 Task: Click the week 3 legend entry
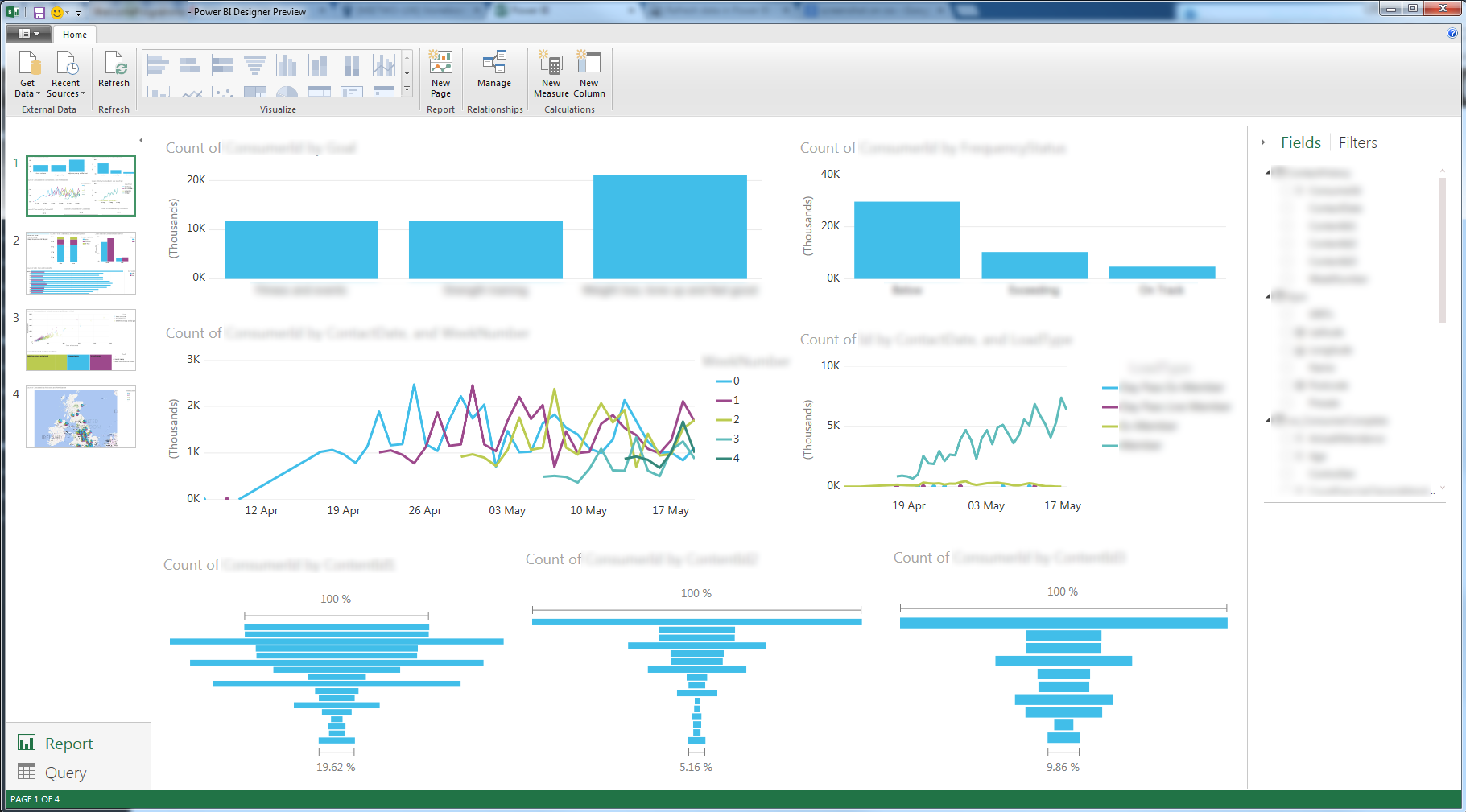pos(728,439)
